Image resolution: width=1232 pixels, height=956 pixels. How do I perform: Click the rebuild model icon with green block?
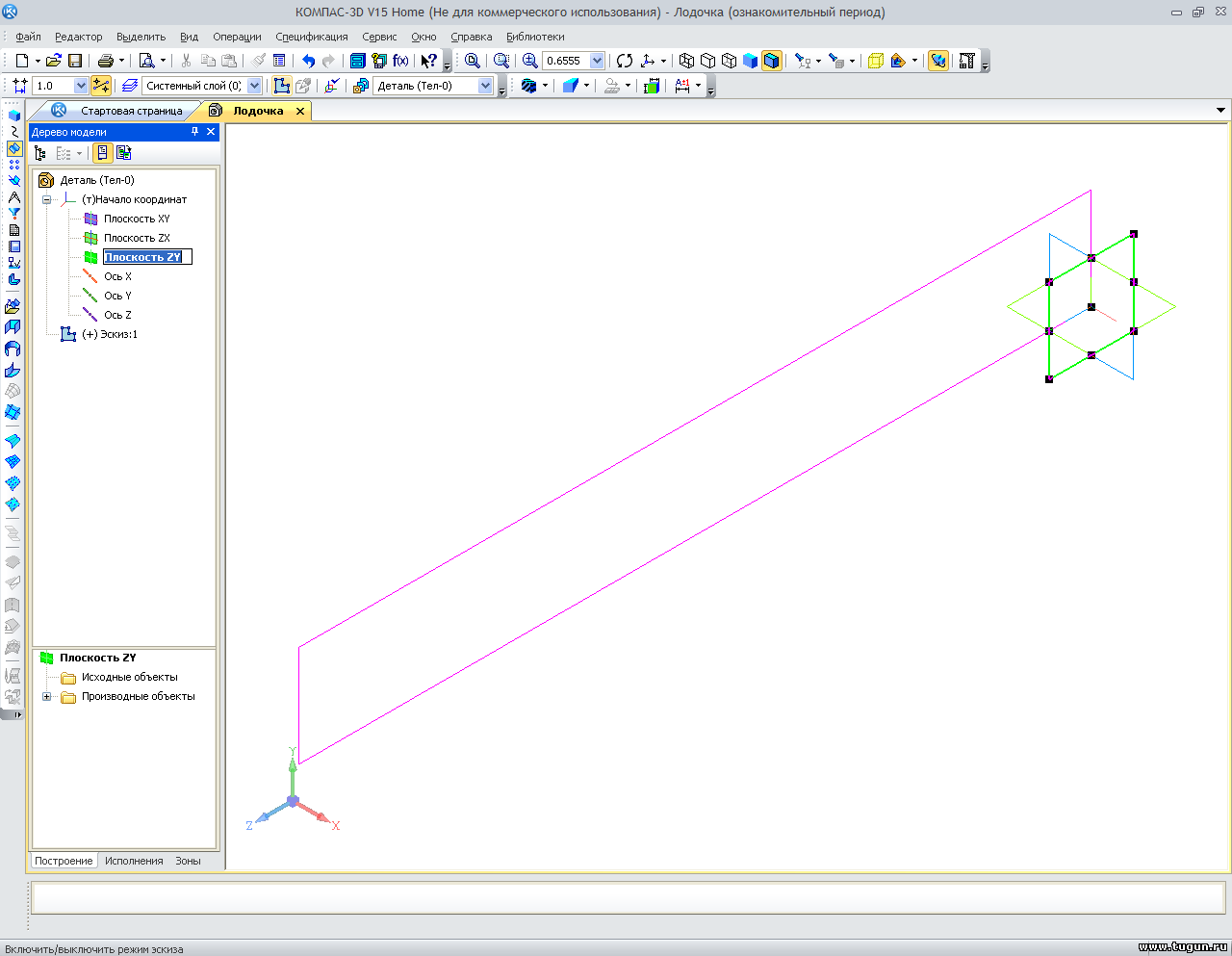(x=652, y=86)
